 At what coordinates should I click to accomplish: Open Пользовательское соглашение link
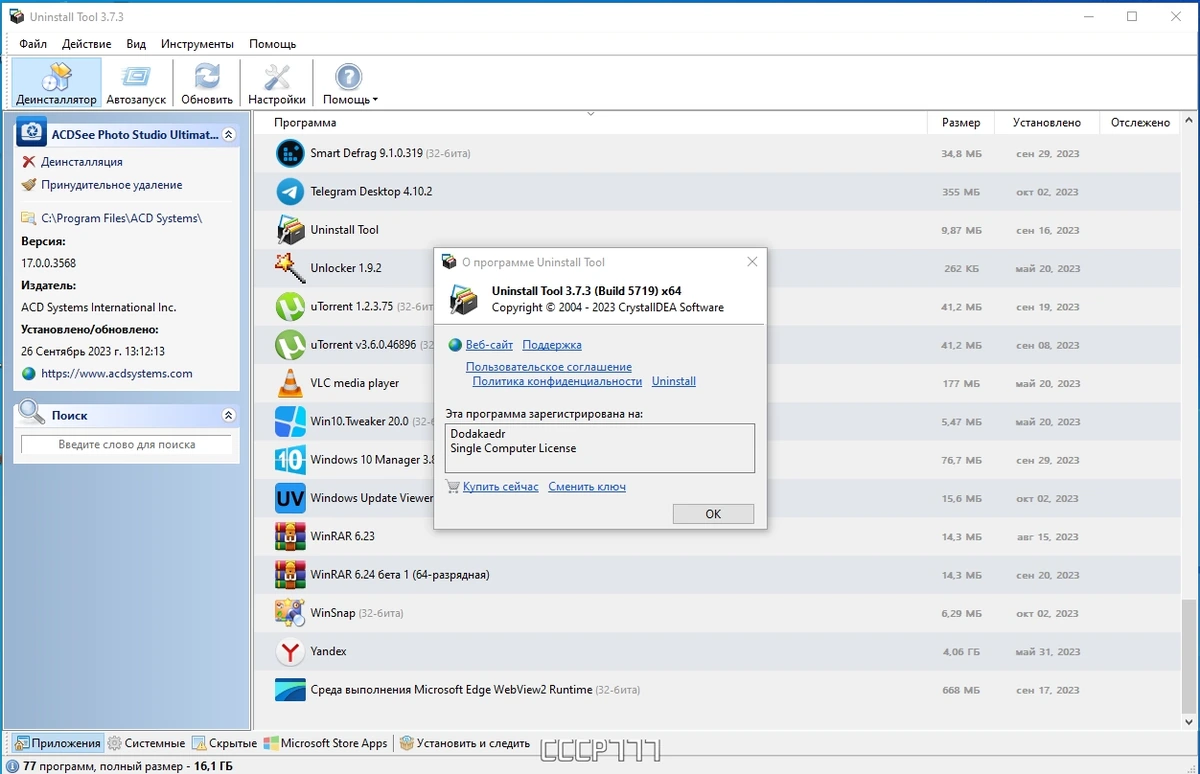pyautogui.click(x=549, y=367)
